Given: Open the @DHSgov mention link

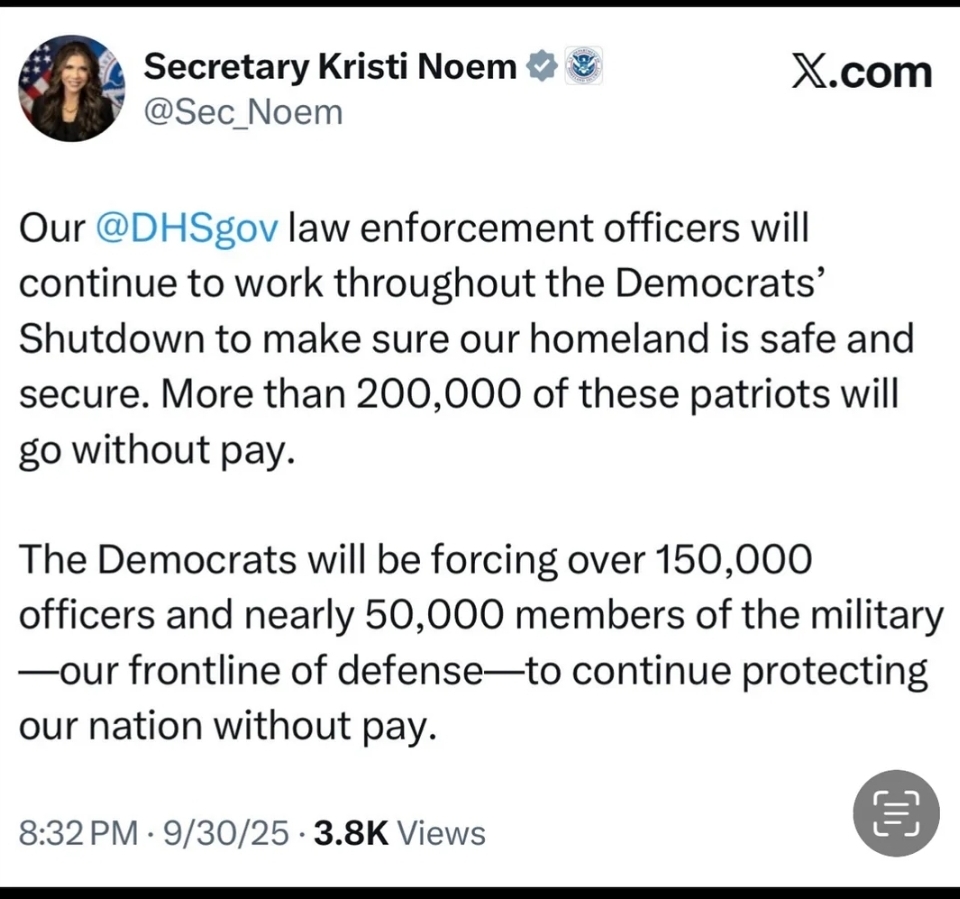Looking at the screenshot, I should click(x=187, y=228).
